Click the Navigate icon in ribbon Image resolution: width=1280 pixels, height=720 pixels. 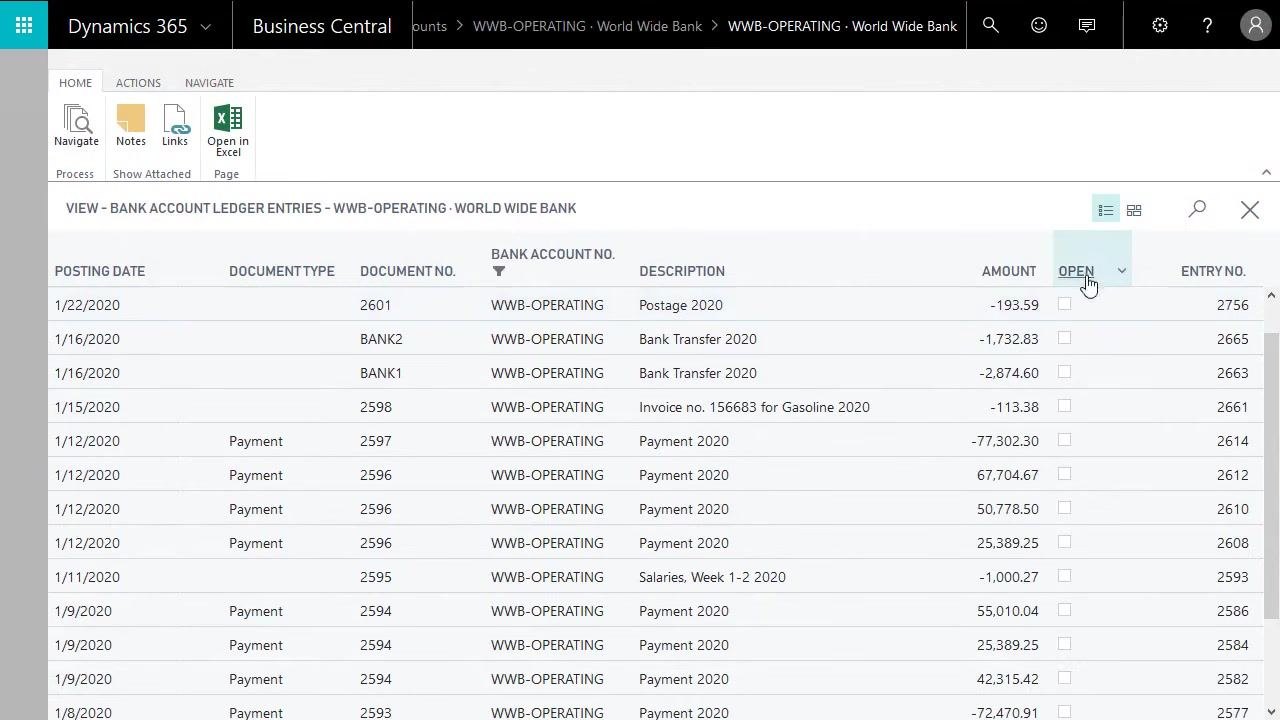[x=76, y=126]
